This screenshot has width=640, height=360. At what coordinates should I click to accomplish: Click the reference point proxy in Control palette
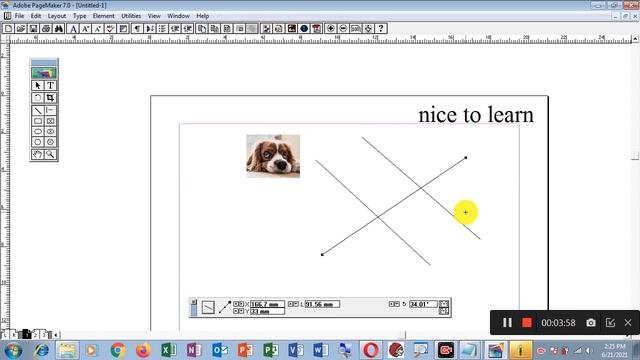[224, 307]
